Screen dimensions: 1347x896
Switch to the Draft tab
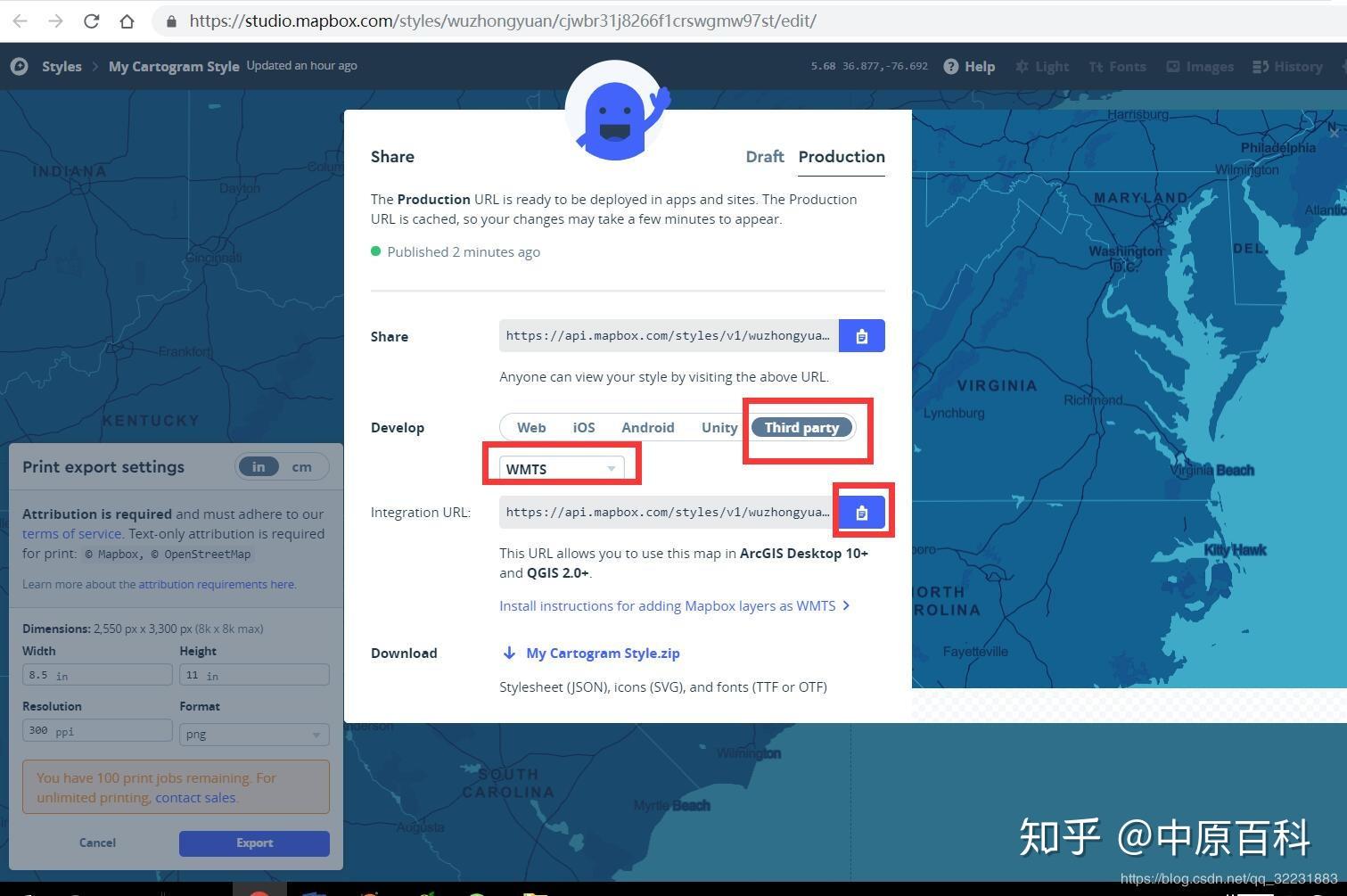(764, 156)
